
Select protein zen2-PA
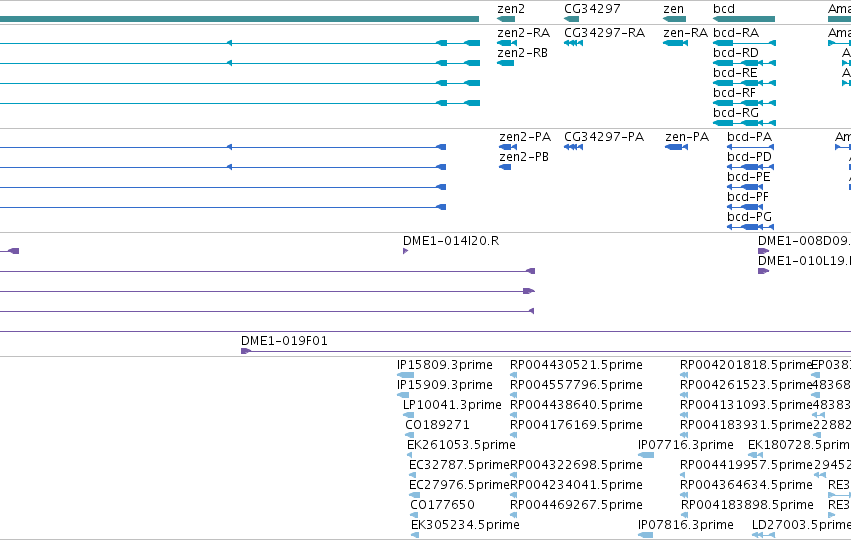[525, 137]
